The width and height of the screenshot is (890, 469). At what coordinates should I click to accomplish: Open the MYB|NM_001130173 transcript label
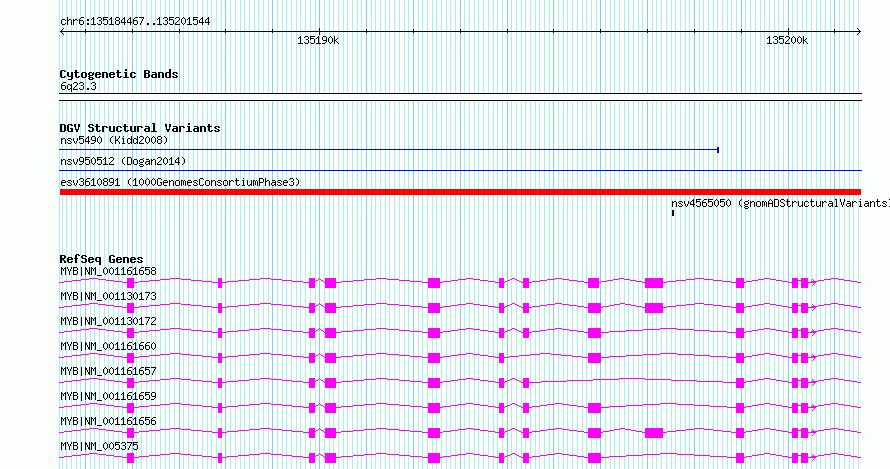tap(108, 296)
